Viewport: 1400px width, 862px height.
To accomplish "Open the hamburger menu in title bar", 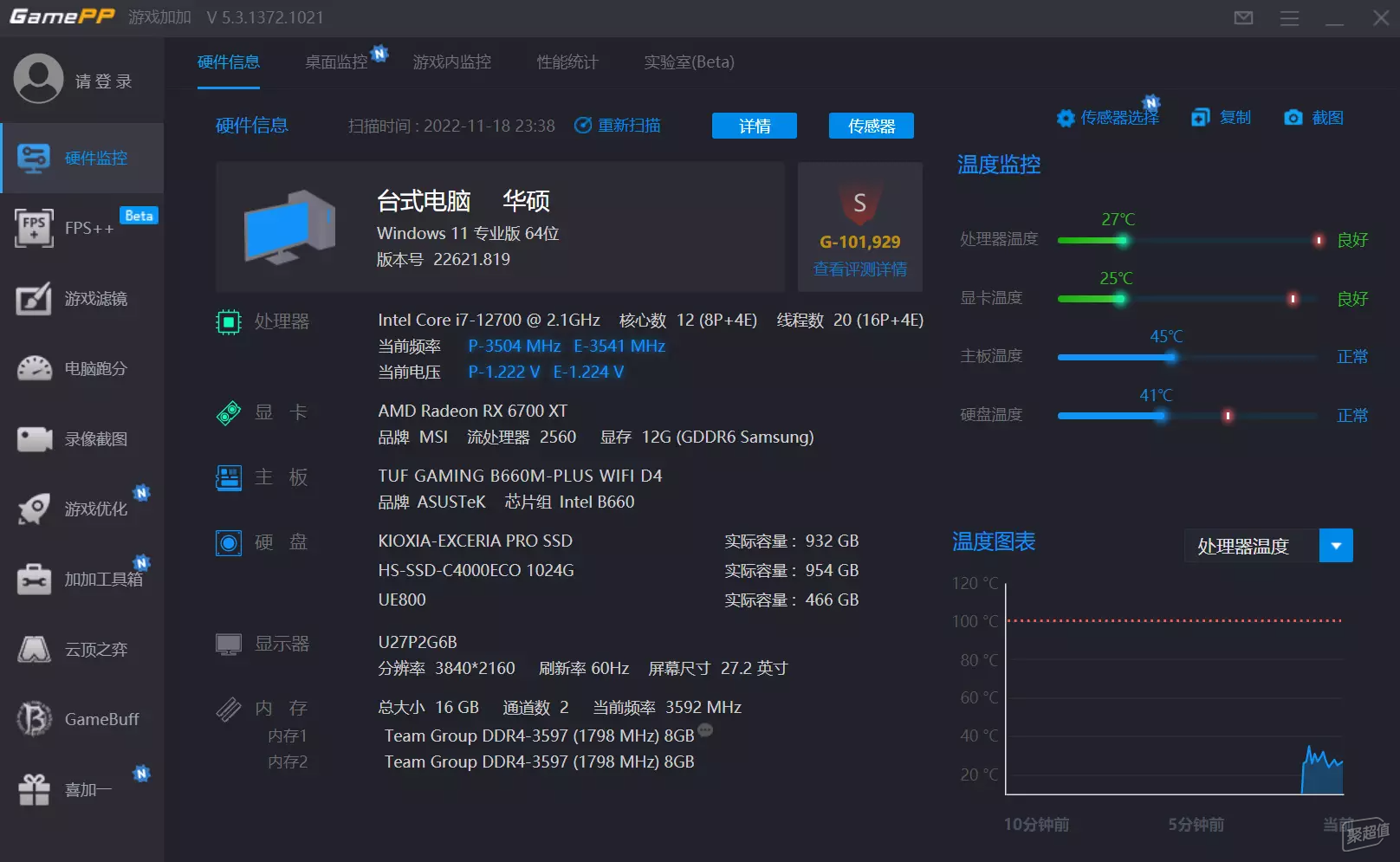I will (x=1289, y=17).
